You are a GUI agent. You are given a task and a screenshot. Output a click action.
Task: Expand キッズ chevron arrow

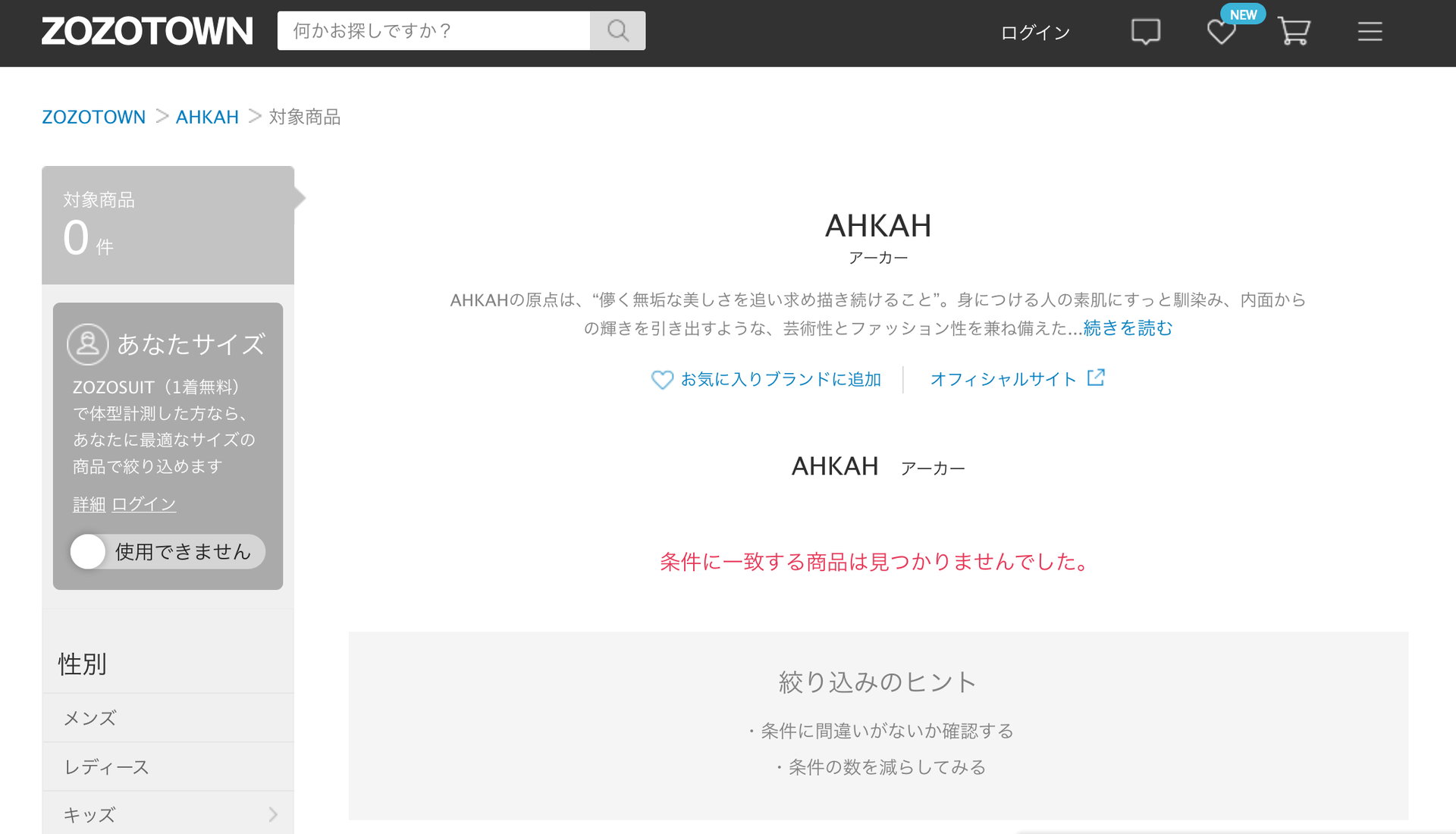click(273, 814)
